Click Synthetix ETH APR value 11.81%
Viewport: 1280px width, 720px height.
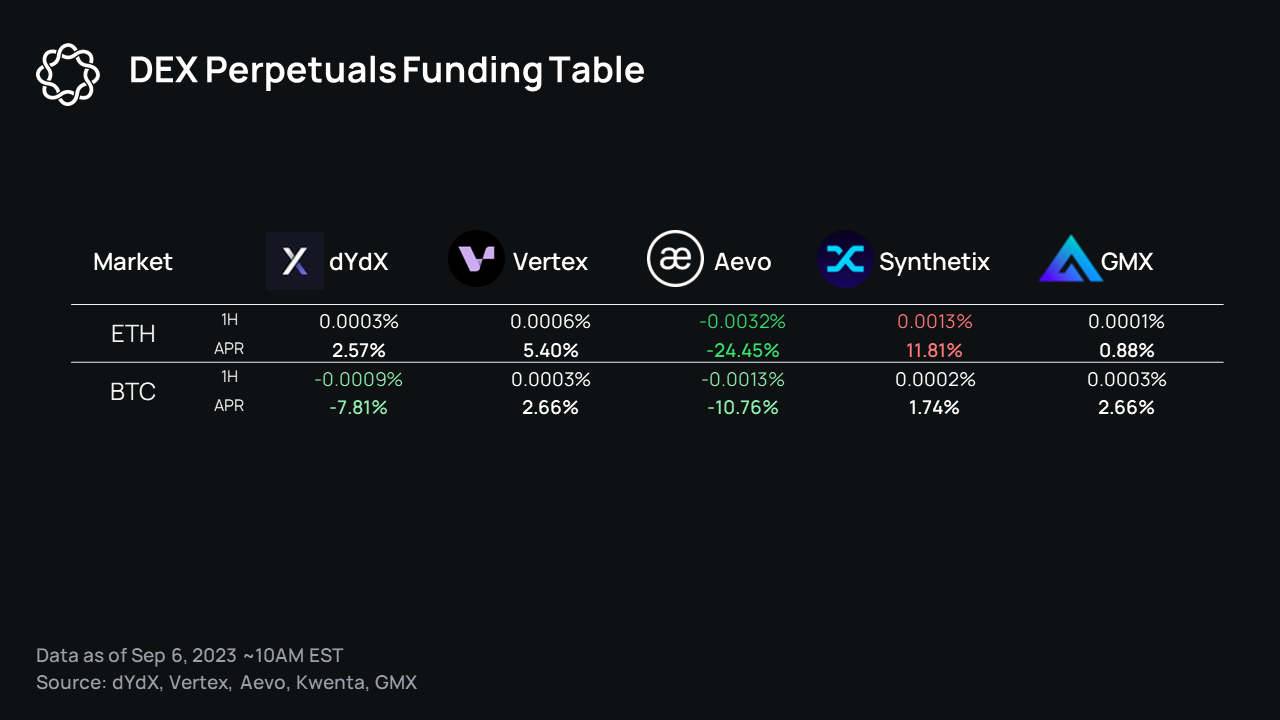[934, 351]
